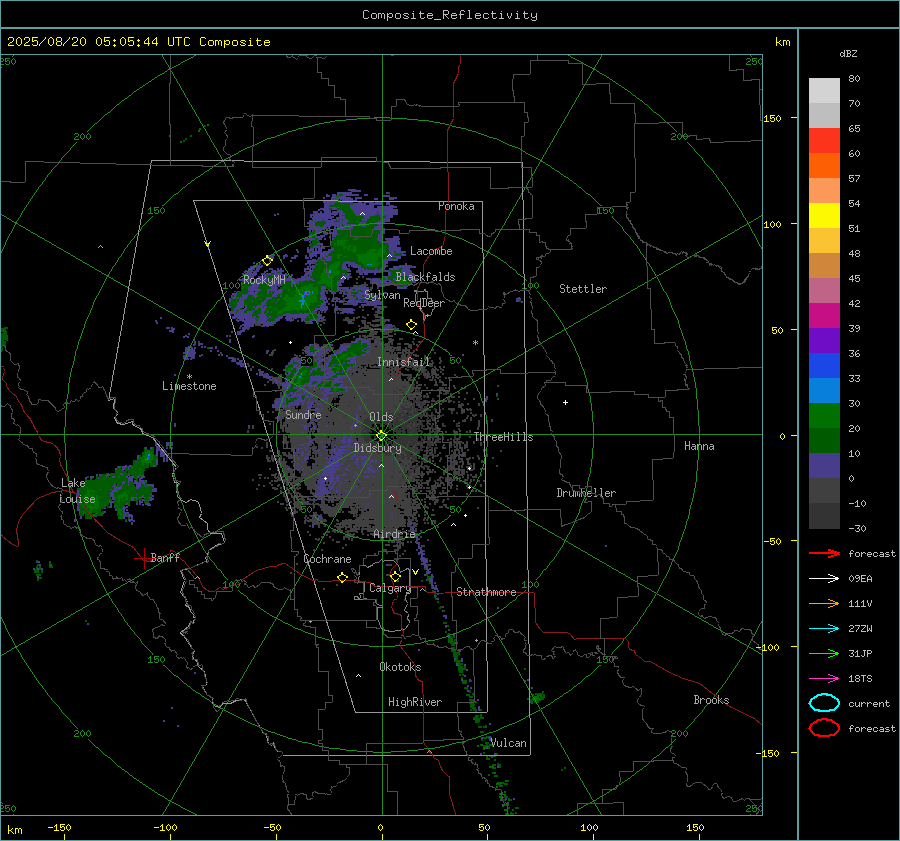Select the bright green 20-30 dBZ swatch
This screenshot has width=900, height=841.
824,416
